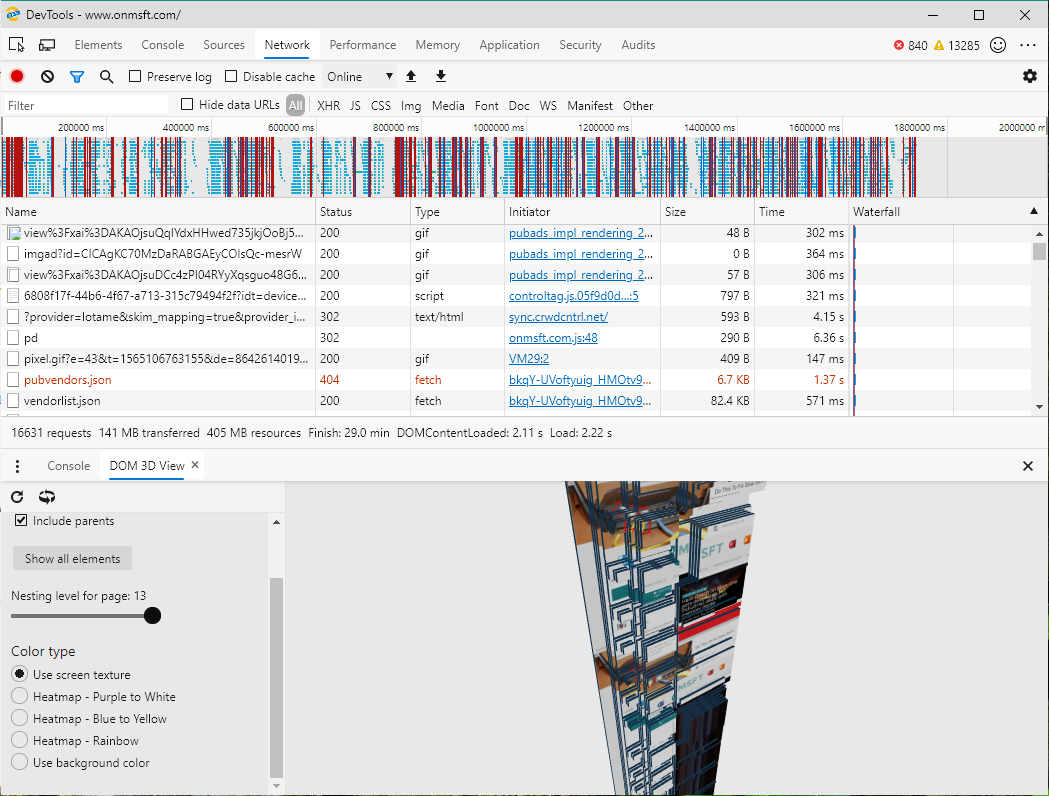The width and height of the screenshot is (1049, 796).
Task: Open the Application tab
Action: 509,45
